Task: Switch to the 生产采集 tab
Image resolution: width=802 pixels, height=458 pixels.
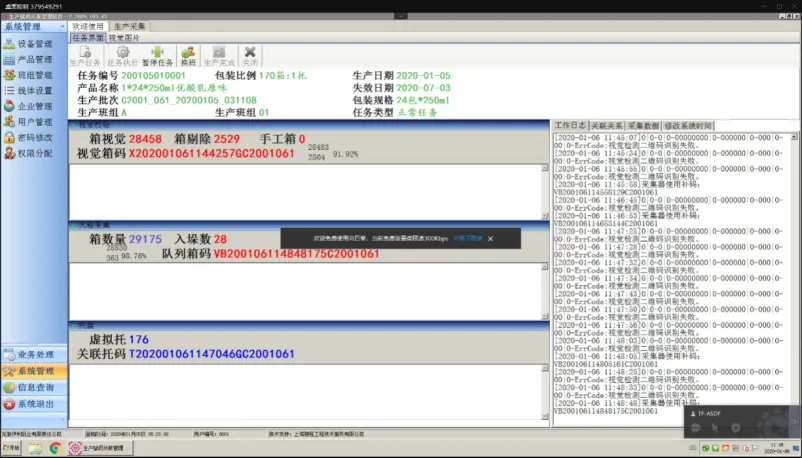Action: coord(129,26)
